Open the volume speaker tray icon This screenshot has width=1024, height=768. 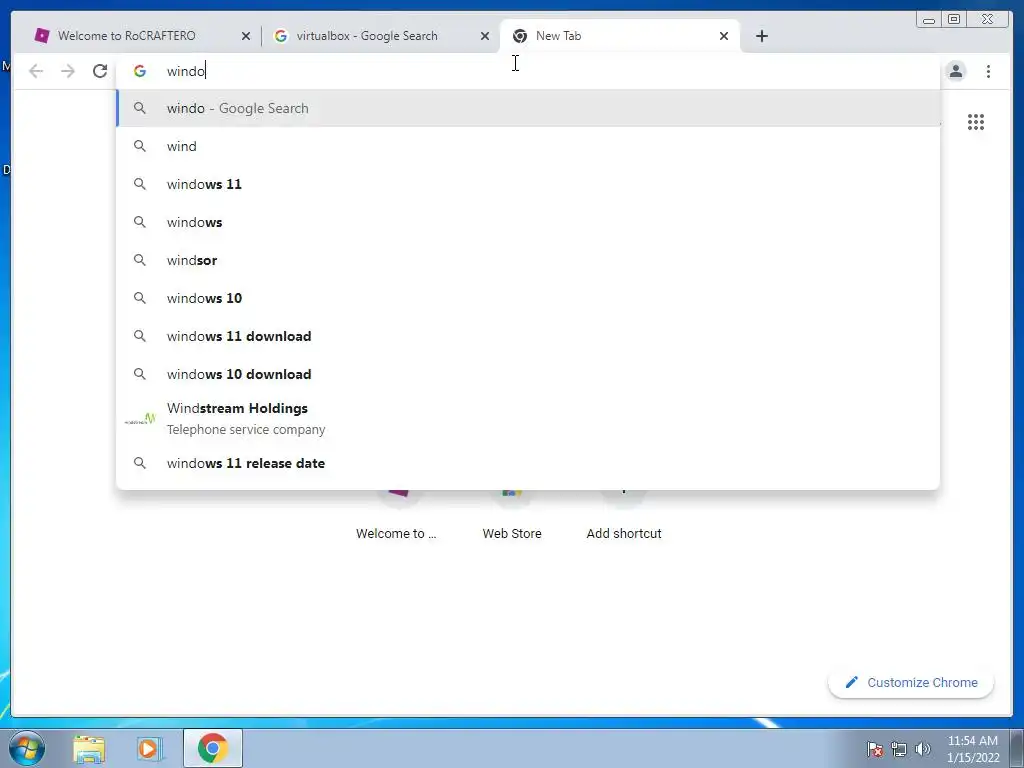pyautogui.click(x=923, y=749)
